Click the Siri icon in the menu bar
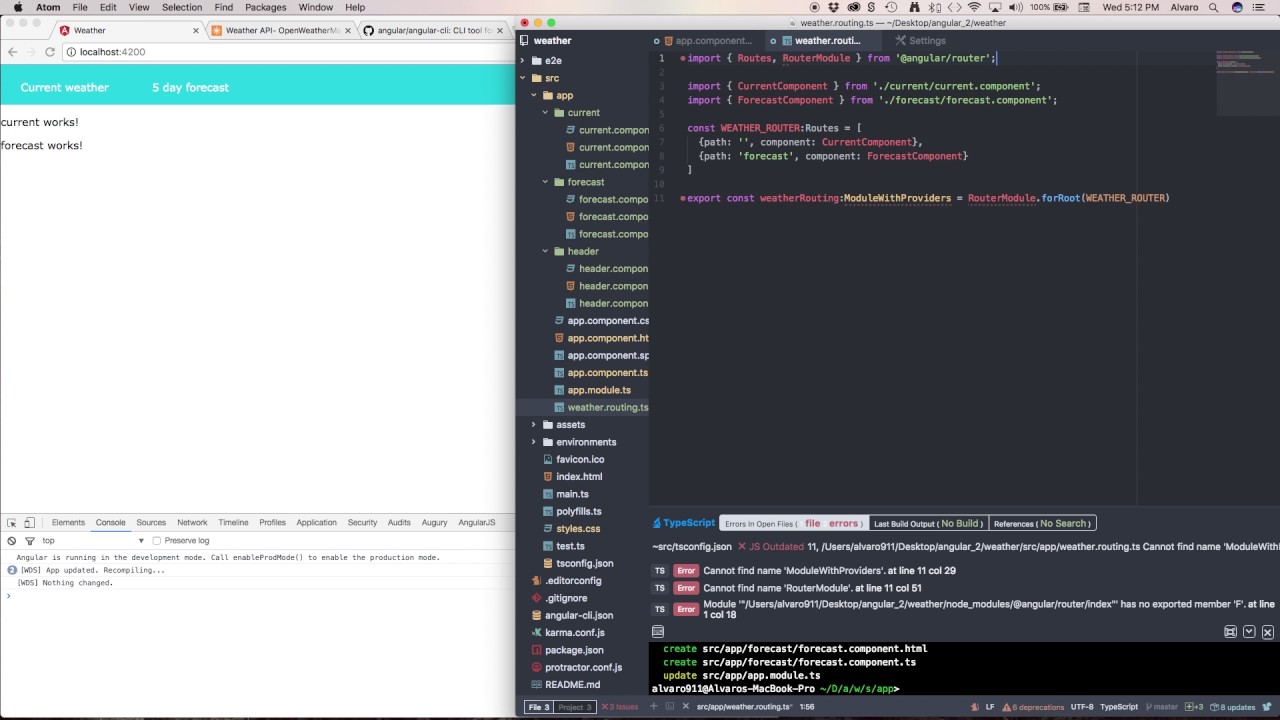 click(x=1238, y=7)
